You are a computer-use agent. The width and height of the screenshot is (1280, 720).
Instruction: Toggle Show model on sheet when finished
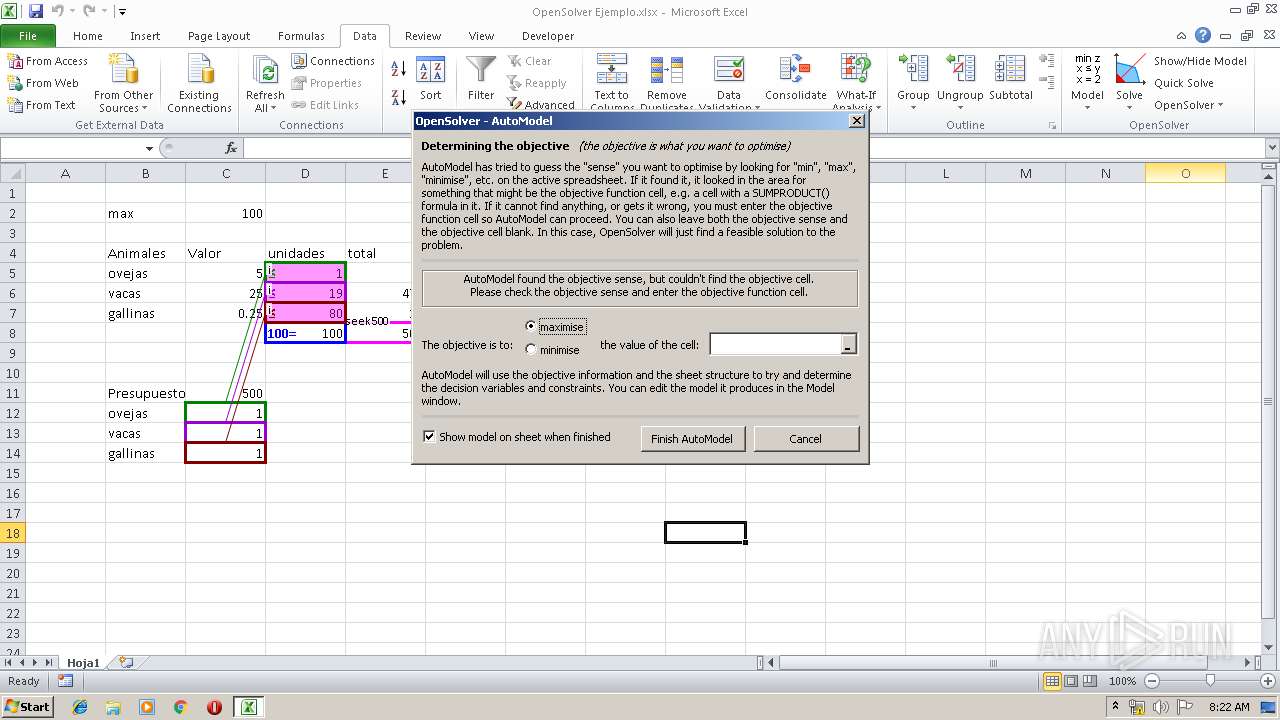coord(429,437)
